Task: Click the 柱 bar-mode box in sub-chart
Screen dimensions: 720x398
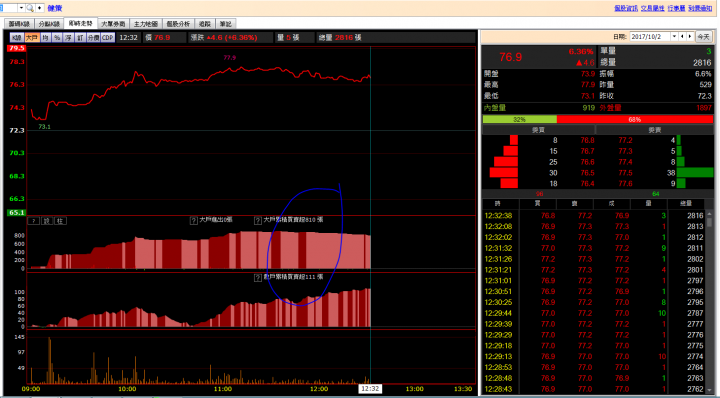Action: (60, 221)
